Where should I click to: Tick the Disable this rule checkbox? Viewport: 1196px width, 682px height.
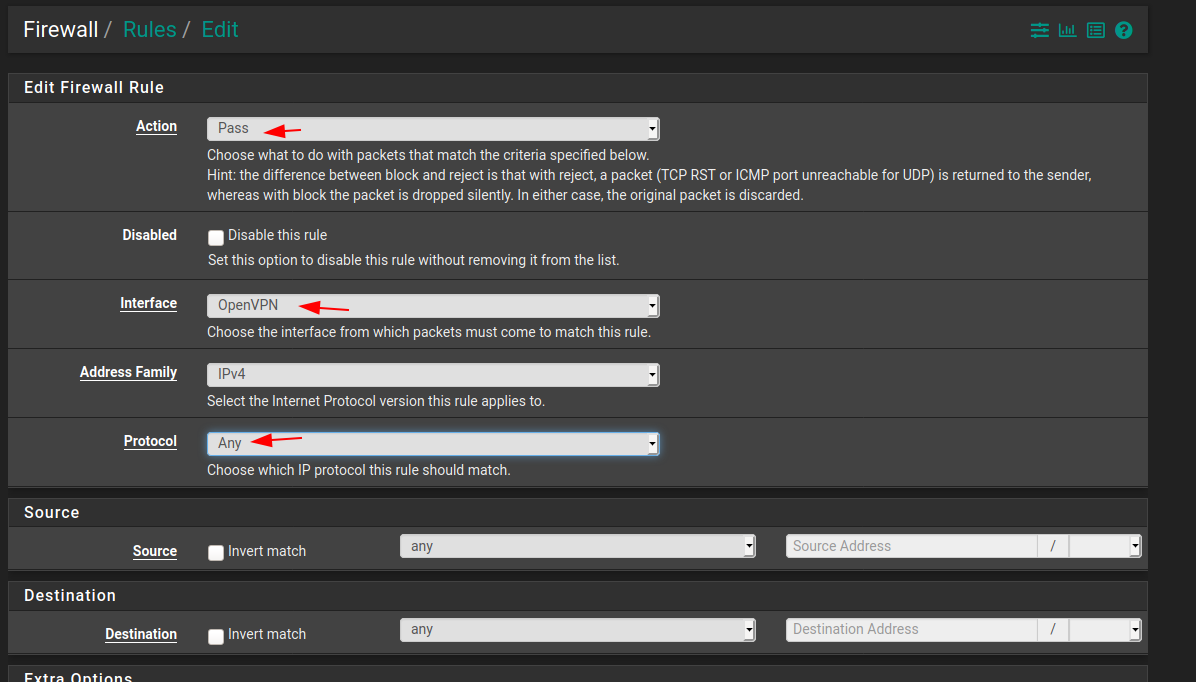(x=216, y=237)
